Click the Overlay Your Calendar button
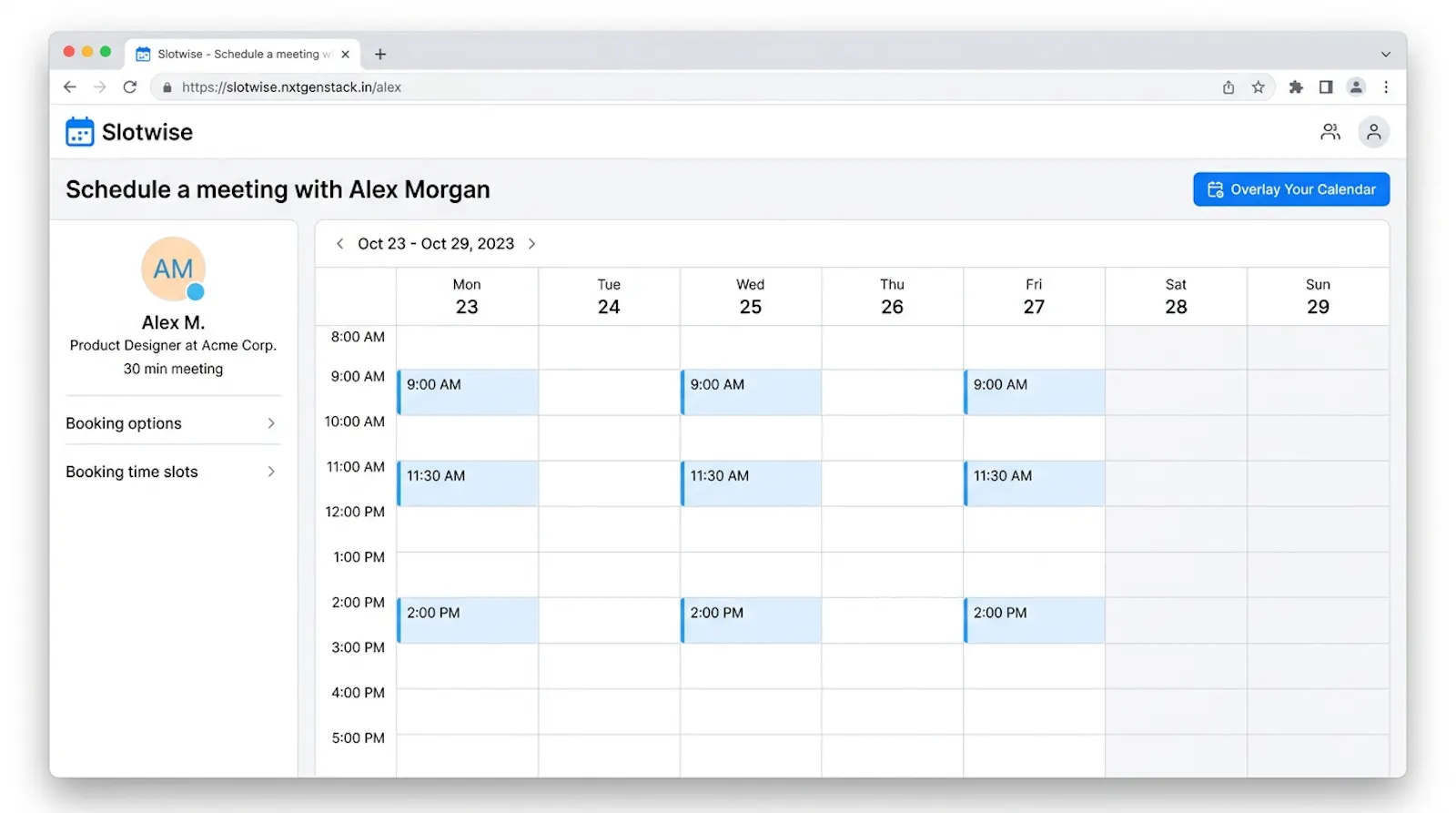 point(1291,189)
